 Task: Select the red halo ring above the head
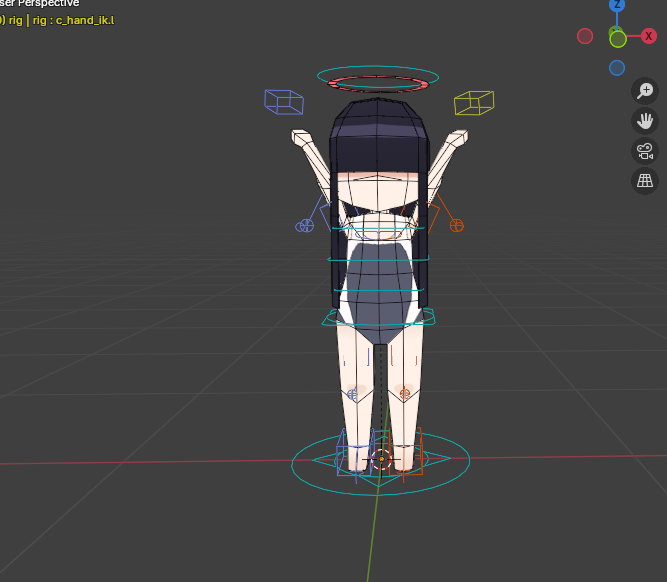point(378,83)
